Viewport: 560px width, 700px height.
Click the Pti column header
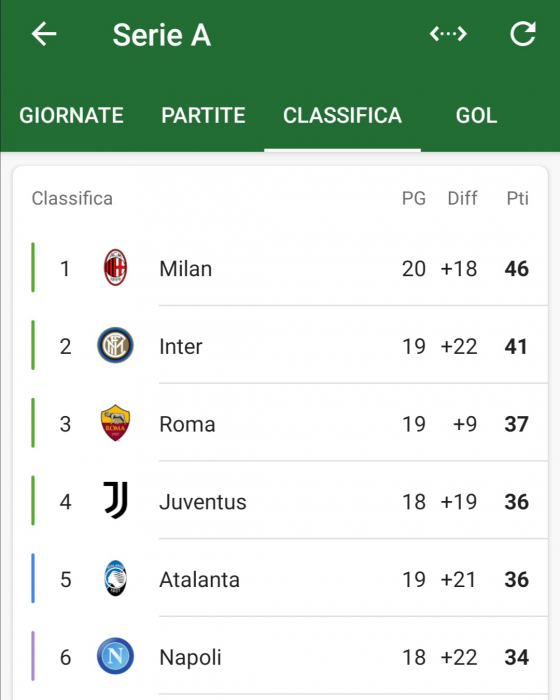click(518, 198)
